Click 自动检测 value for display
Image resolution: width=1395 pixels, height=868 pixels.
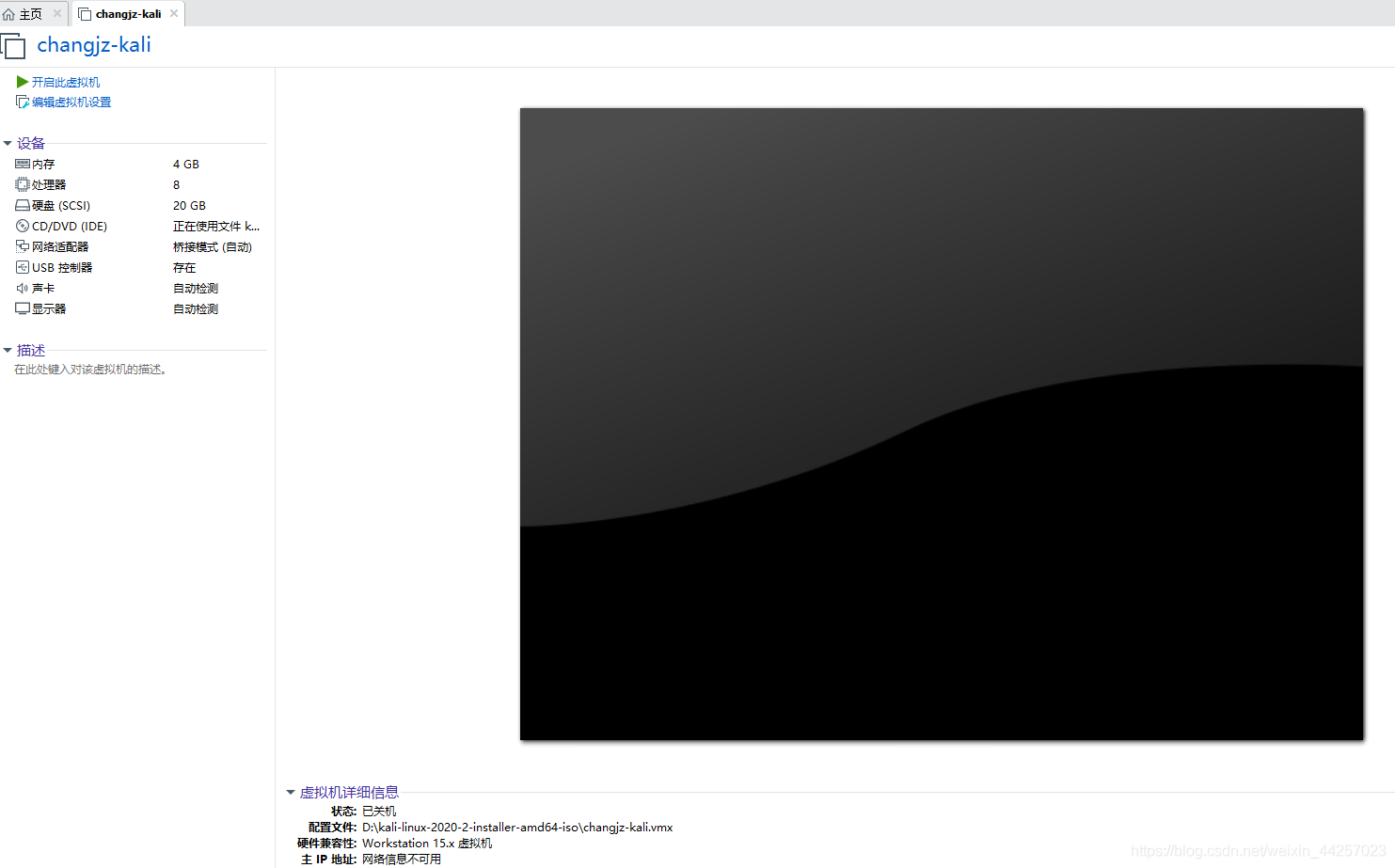point(196,308)
